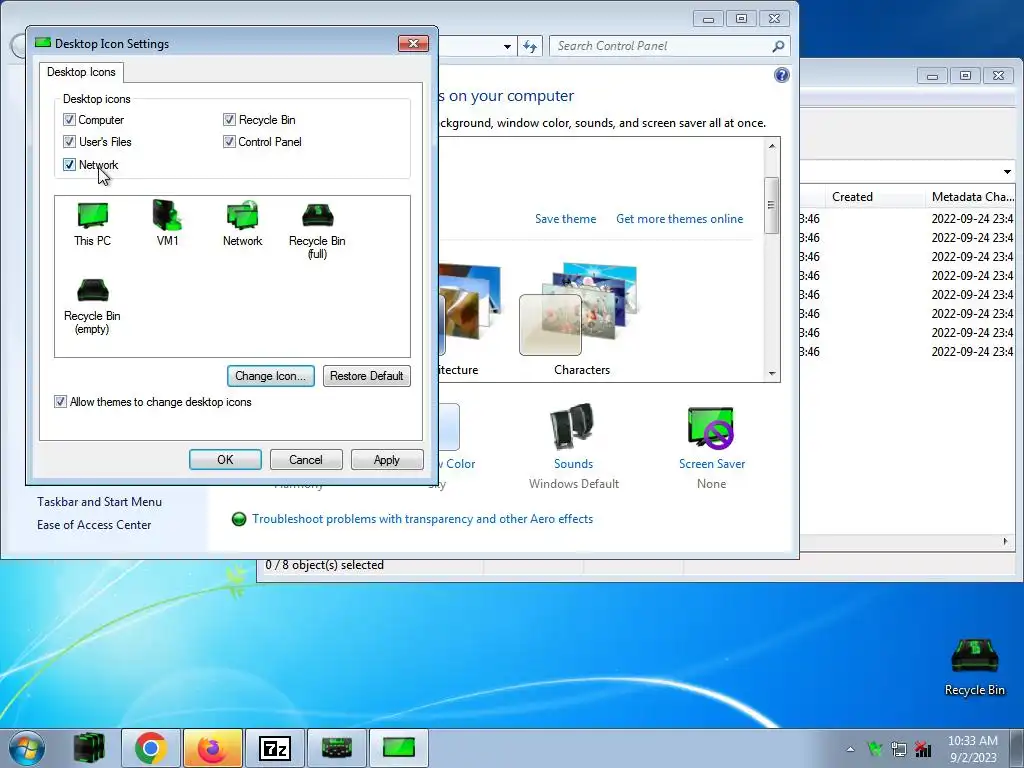Viewport: 1024px width, 768px height.
Task: Toggle the User's Files checkbox
Action: click(69, 142)
